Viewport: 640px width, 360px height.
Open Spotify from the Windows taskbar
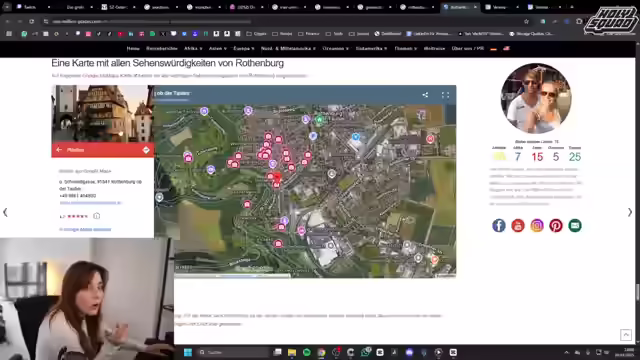[x=307, y=352]
